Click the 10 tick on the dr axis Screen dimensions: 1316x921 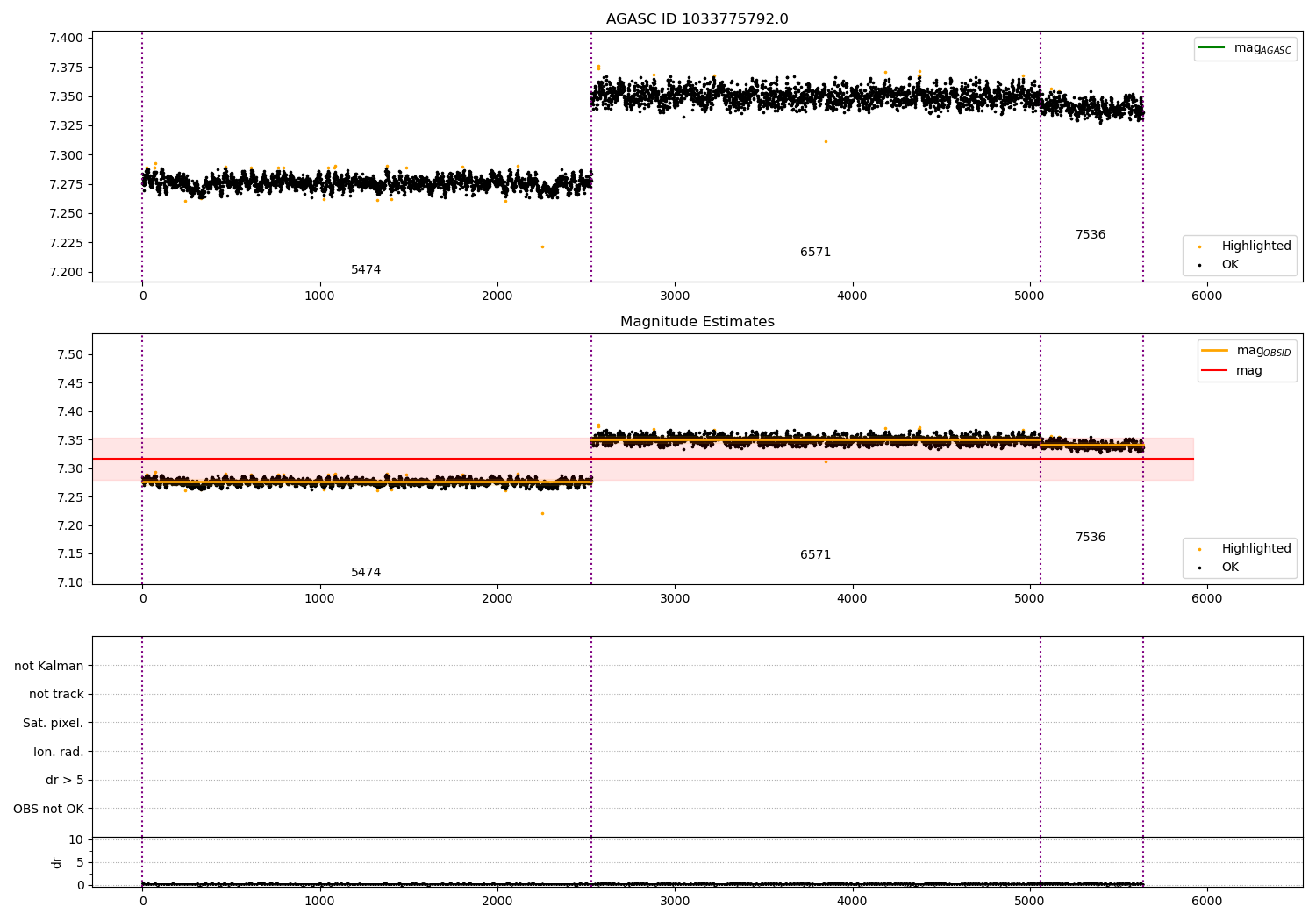(75, 839)
